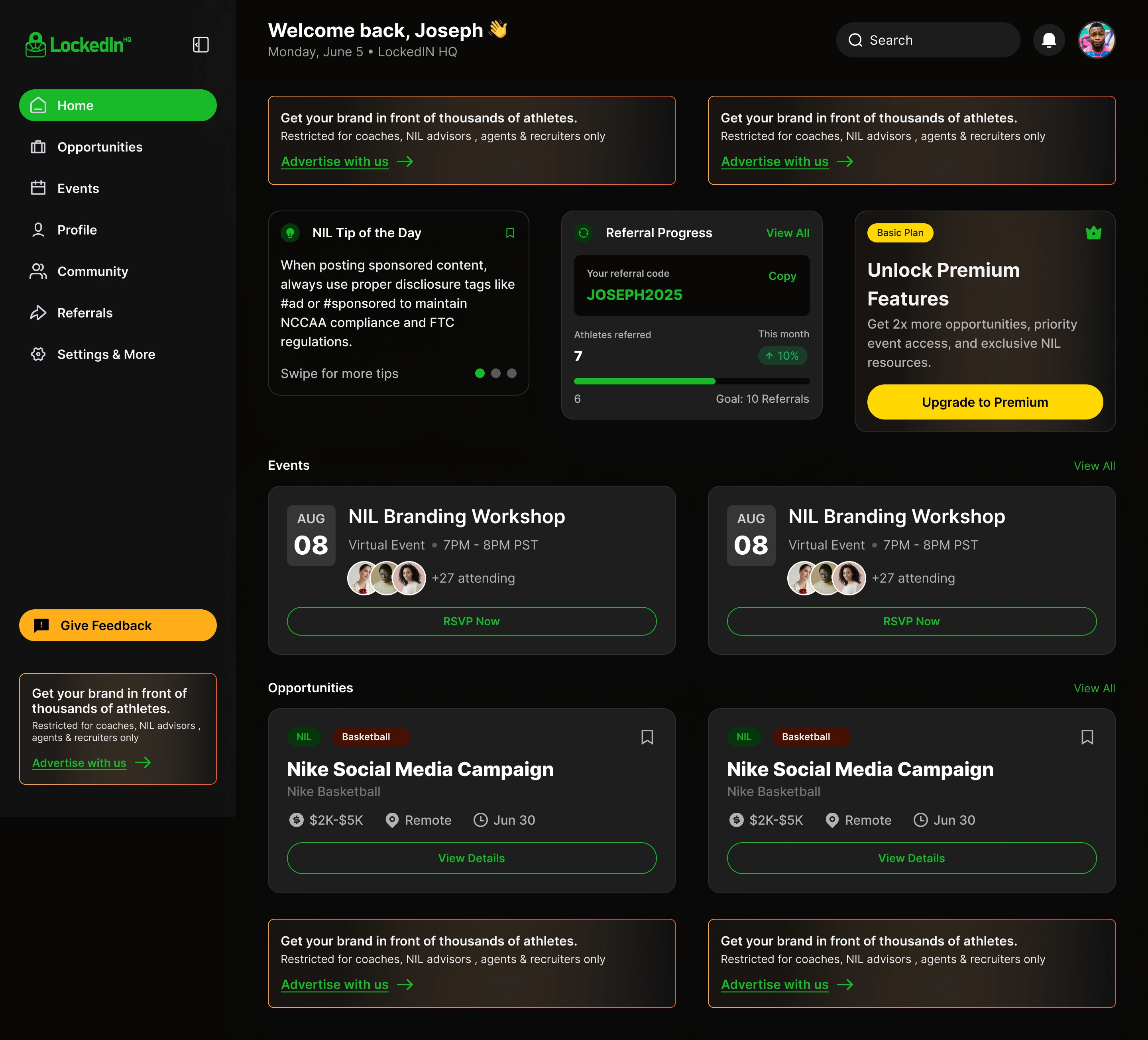Click the Opportunities briefcase icon
The width and height of the screenshot is (1148, 1040).
point(38,147)
